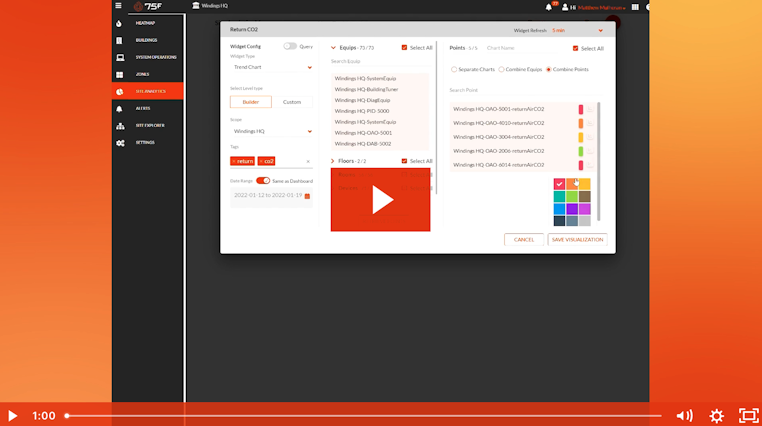The height and width of the screenshot is (426, 762).
Task: Remove the return tag with its x
Action: (234, 161)
